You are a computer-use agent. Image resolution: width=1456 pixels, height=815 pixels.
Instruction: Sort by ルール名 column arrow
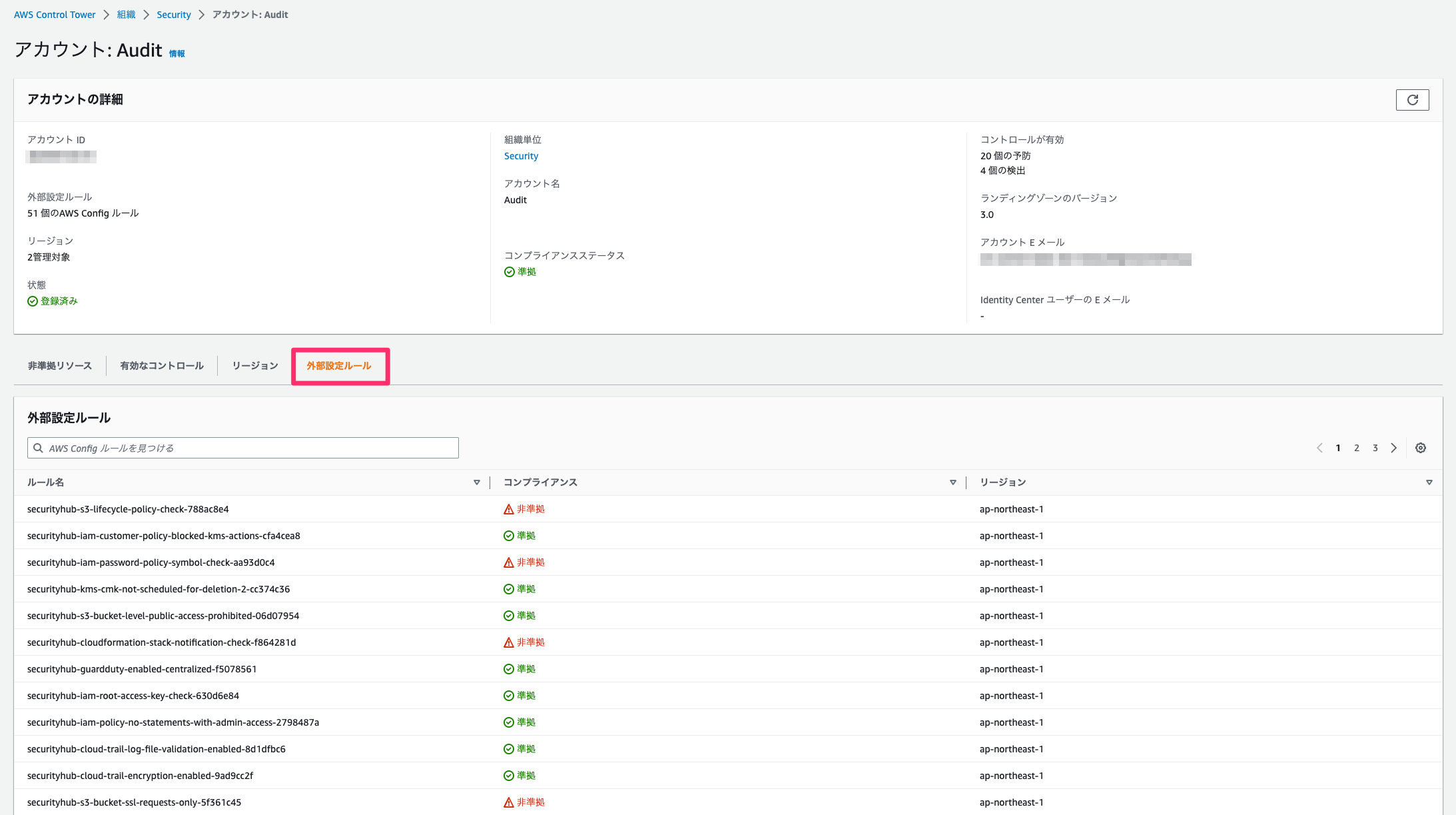477,482
